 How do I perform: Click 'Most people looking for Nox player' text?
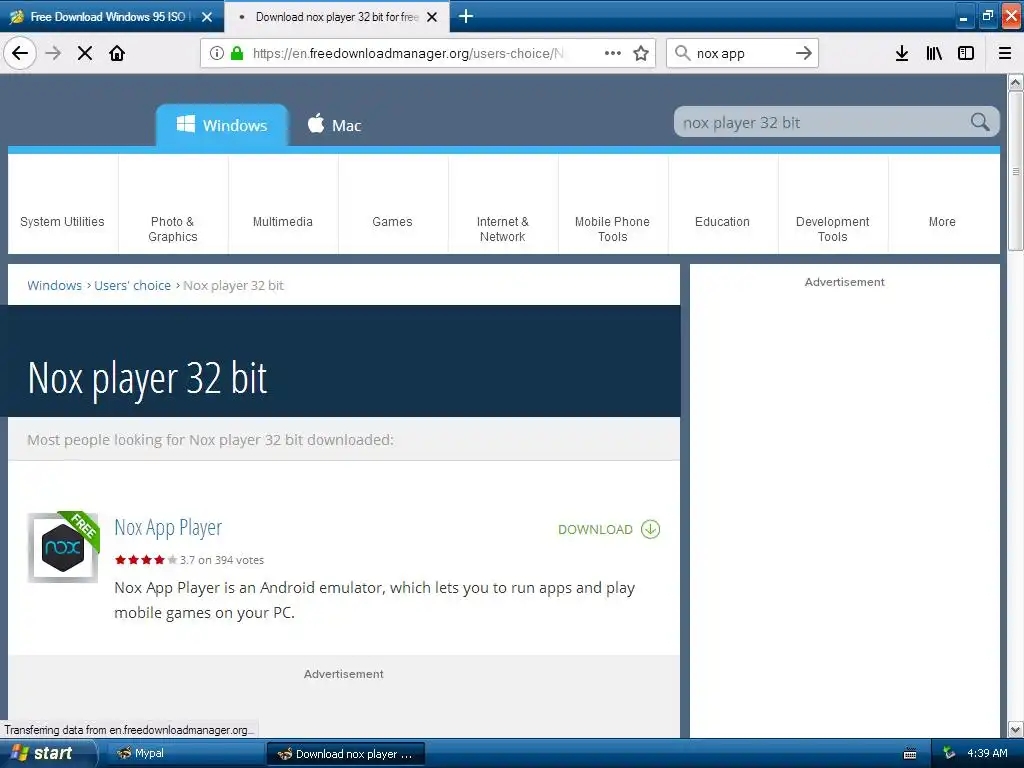click(210, 440)
